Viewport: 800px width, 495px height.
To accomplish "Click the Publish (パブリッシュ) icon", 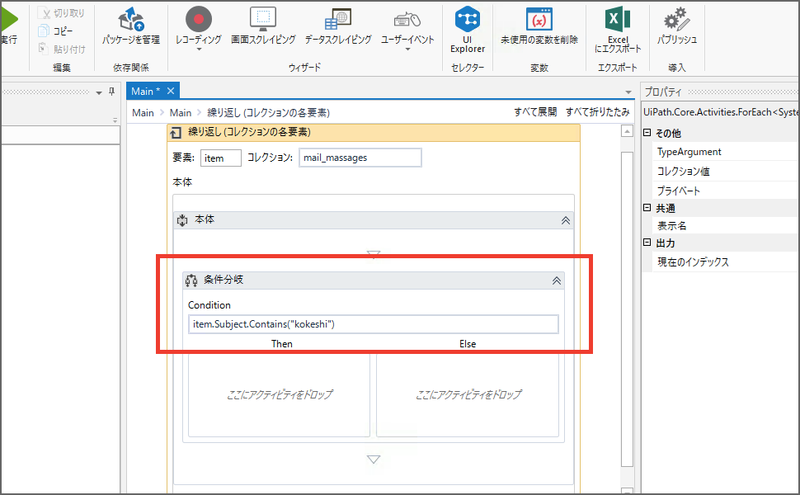I will click(x=677, y=19).
